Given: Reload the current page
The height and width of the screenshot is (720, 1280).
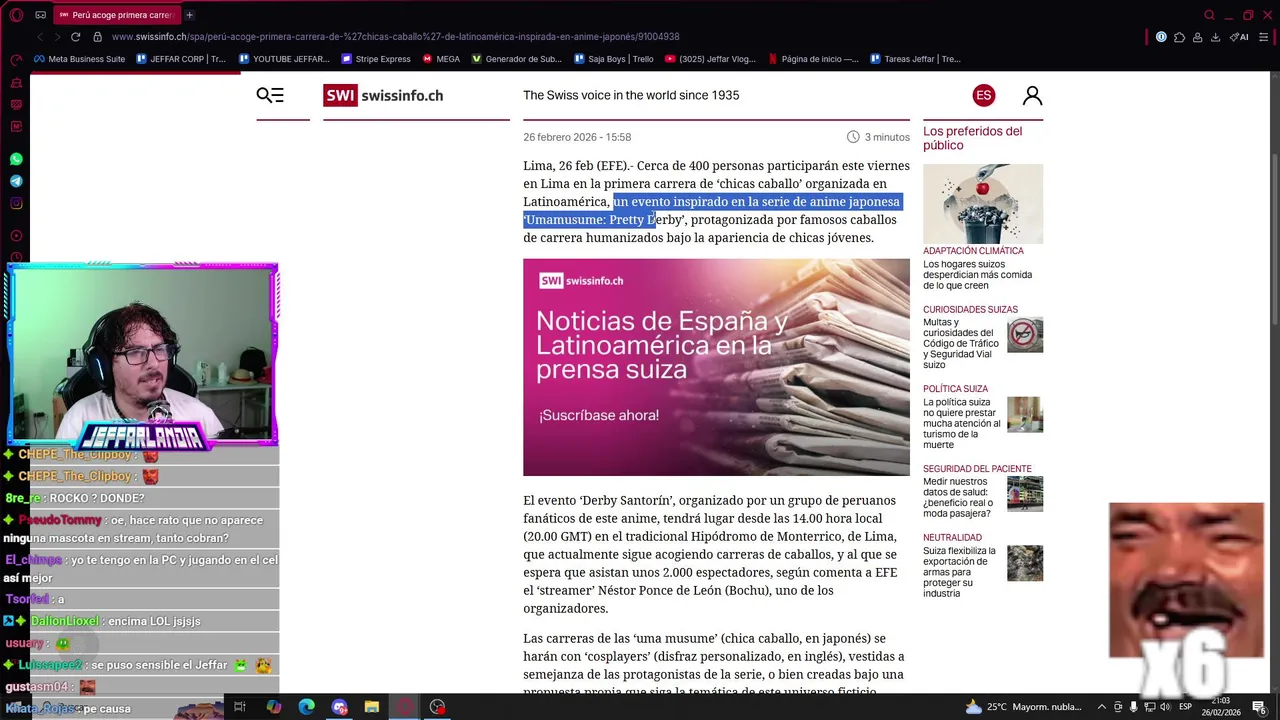Looking at the screenshot, I should (75, 37).
